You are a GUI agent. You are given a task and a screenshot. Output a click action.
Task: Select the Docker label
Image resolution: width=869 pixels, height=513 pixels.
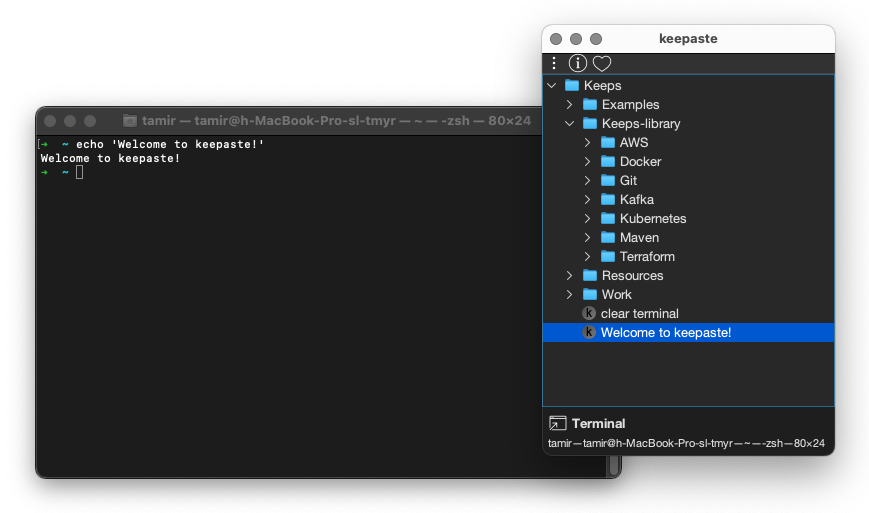(x=641, y=161)
